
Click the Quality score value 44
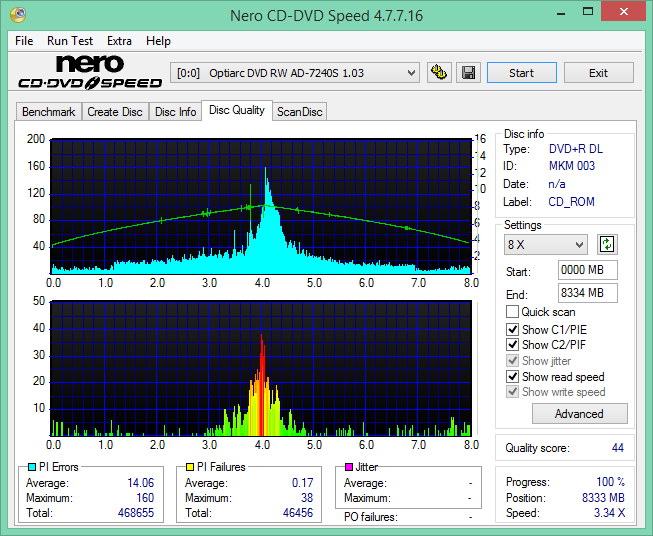(x=618, y=448)
